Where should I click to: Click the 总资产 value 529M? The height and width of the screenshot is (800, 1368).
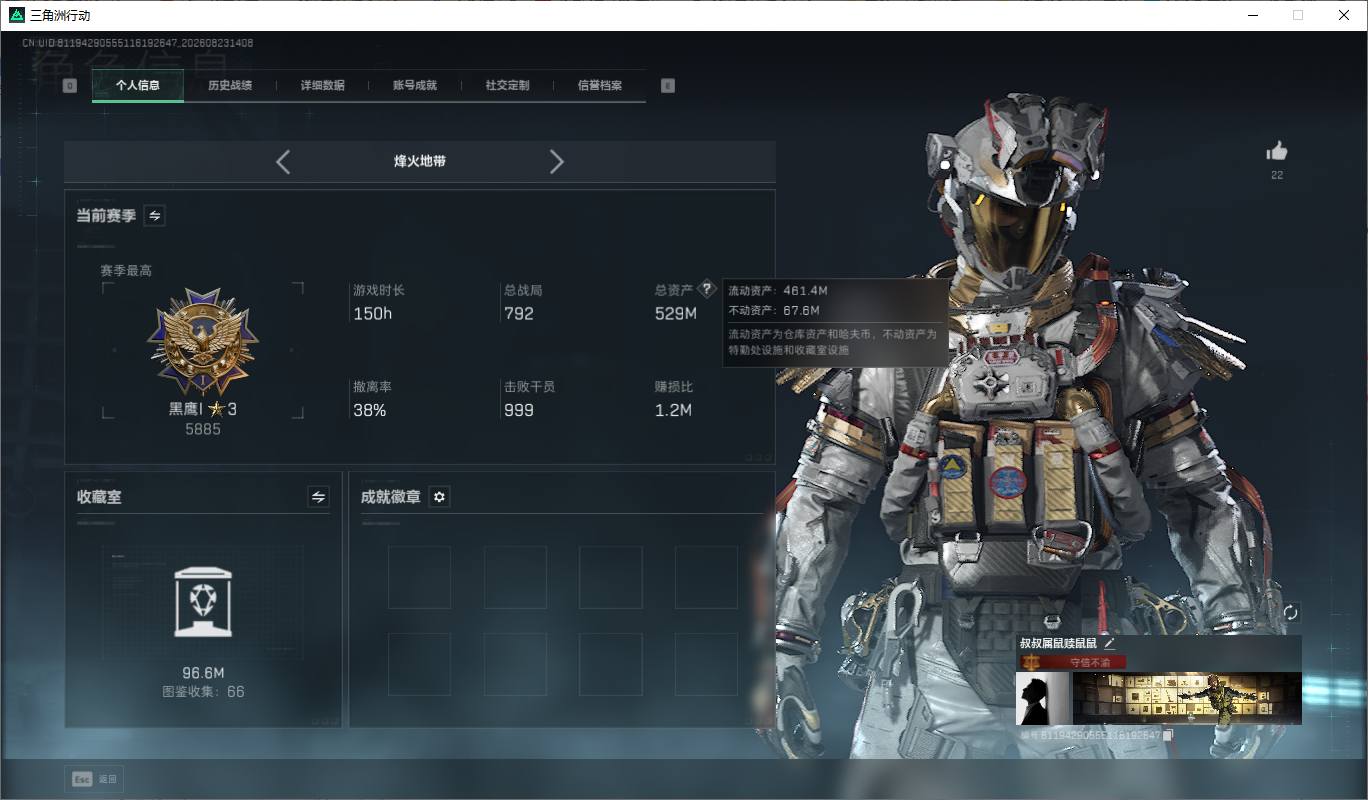[676, 314]
